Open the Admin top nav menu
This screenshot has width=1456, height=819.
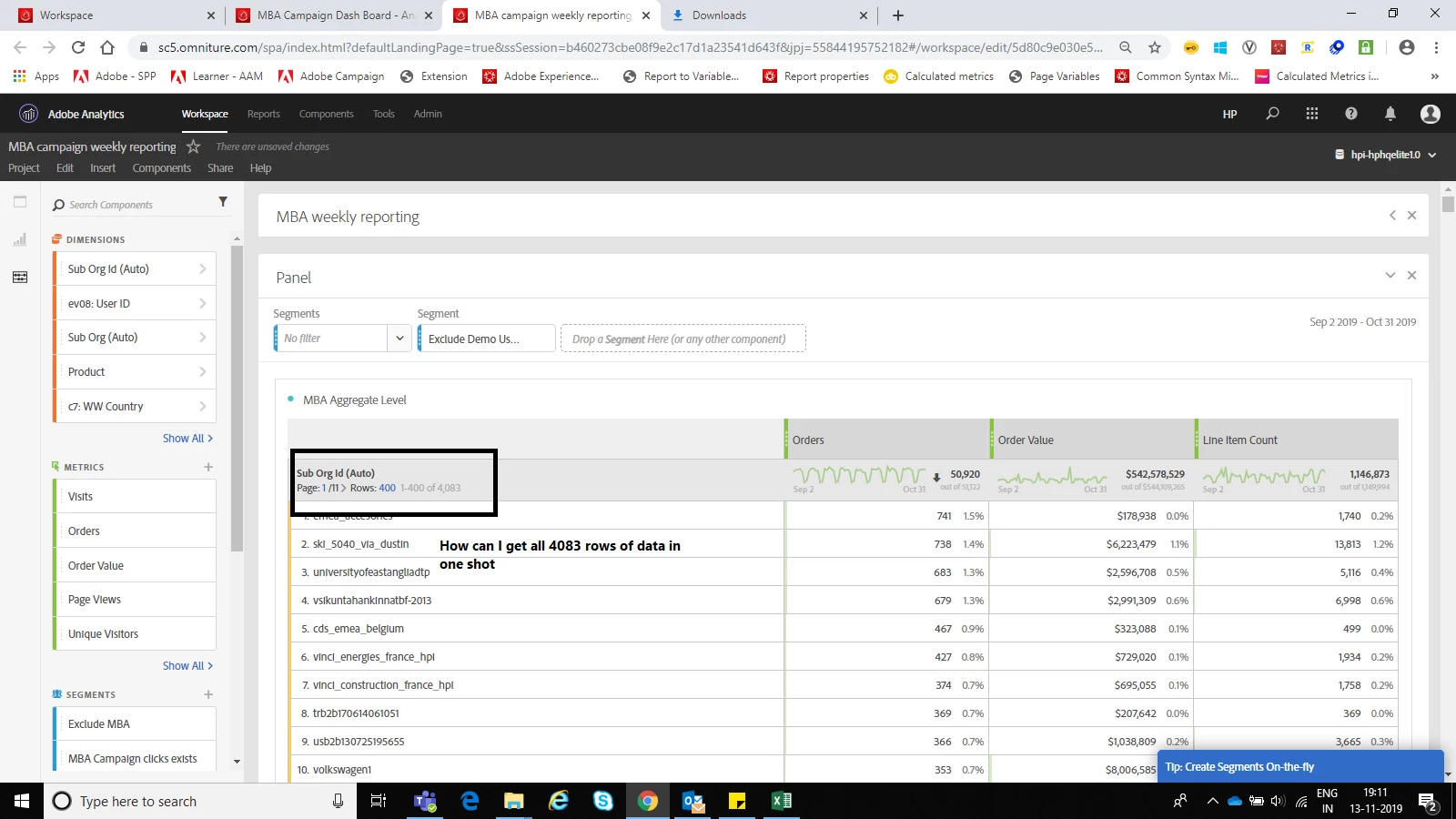[428, 114]
